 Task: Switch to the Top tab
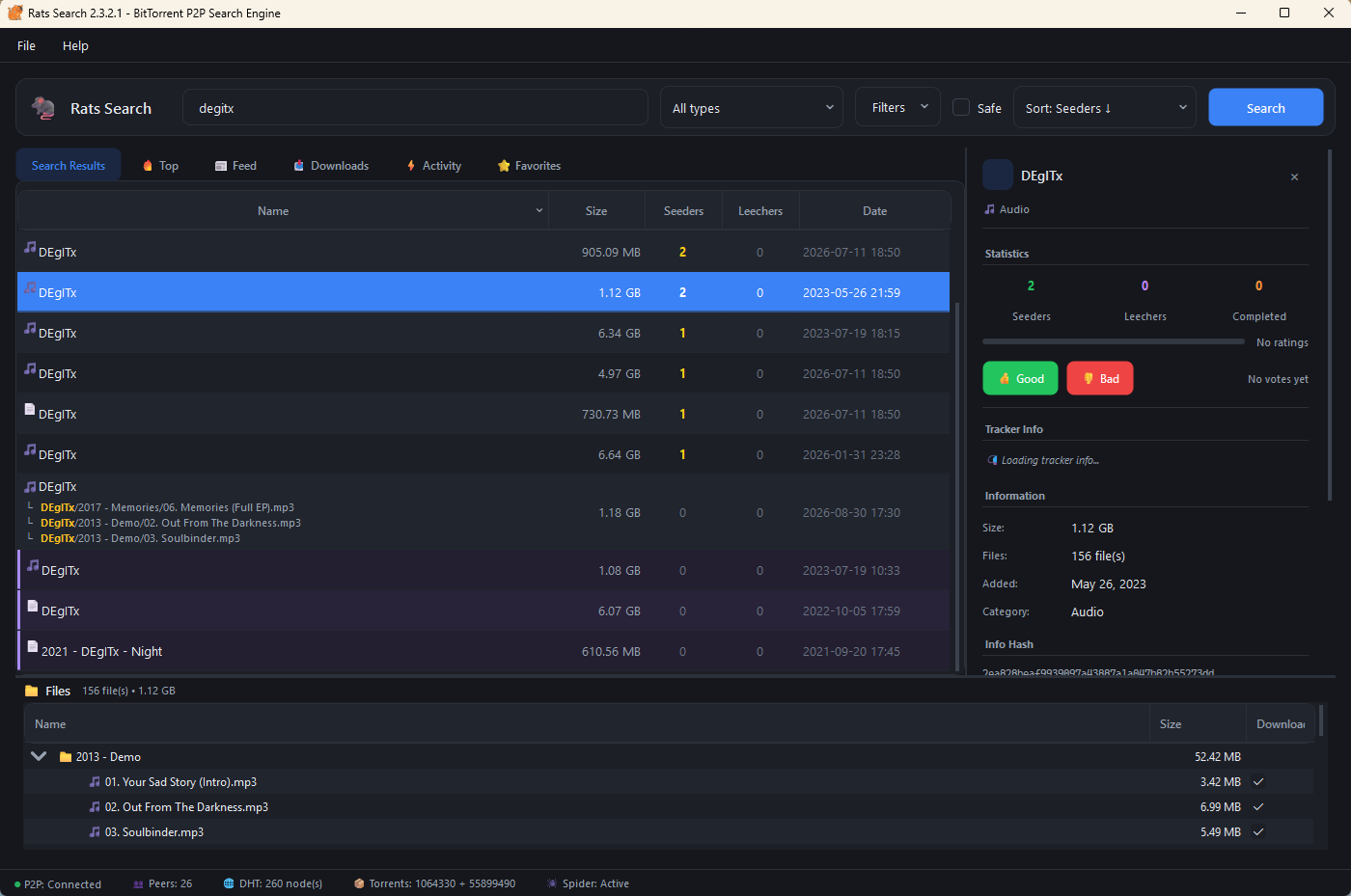point(160,166)
